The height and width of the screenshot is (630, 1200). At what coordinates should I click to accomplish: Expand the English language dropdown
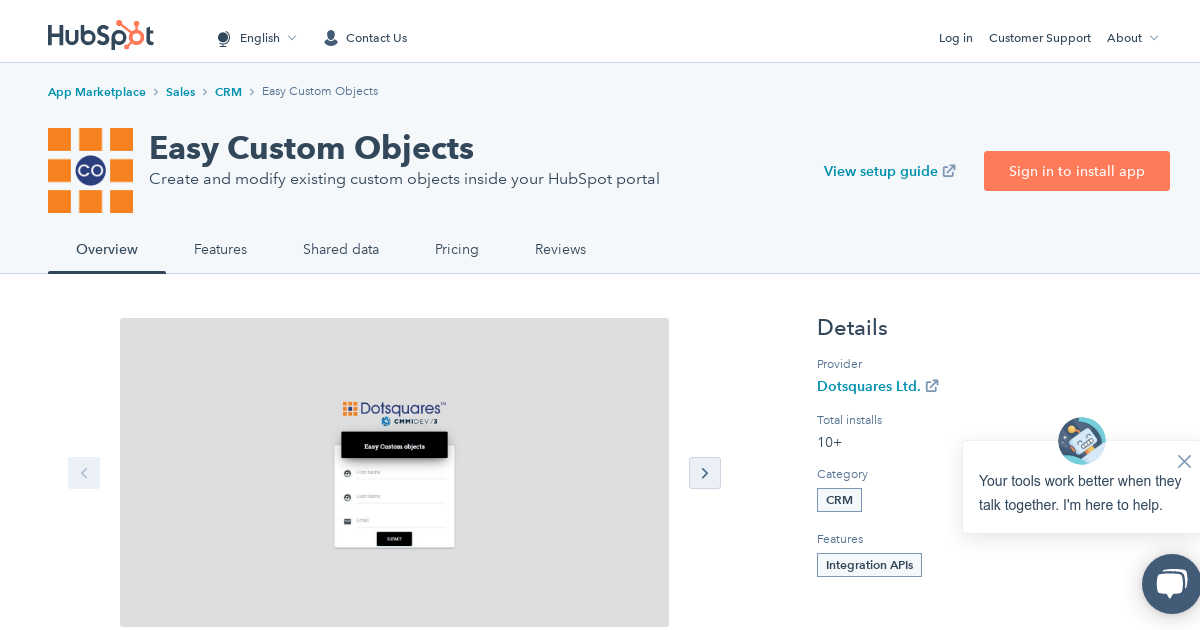(x=293, y=38)
